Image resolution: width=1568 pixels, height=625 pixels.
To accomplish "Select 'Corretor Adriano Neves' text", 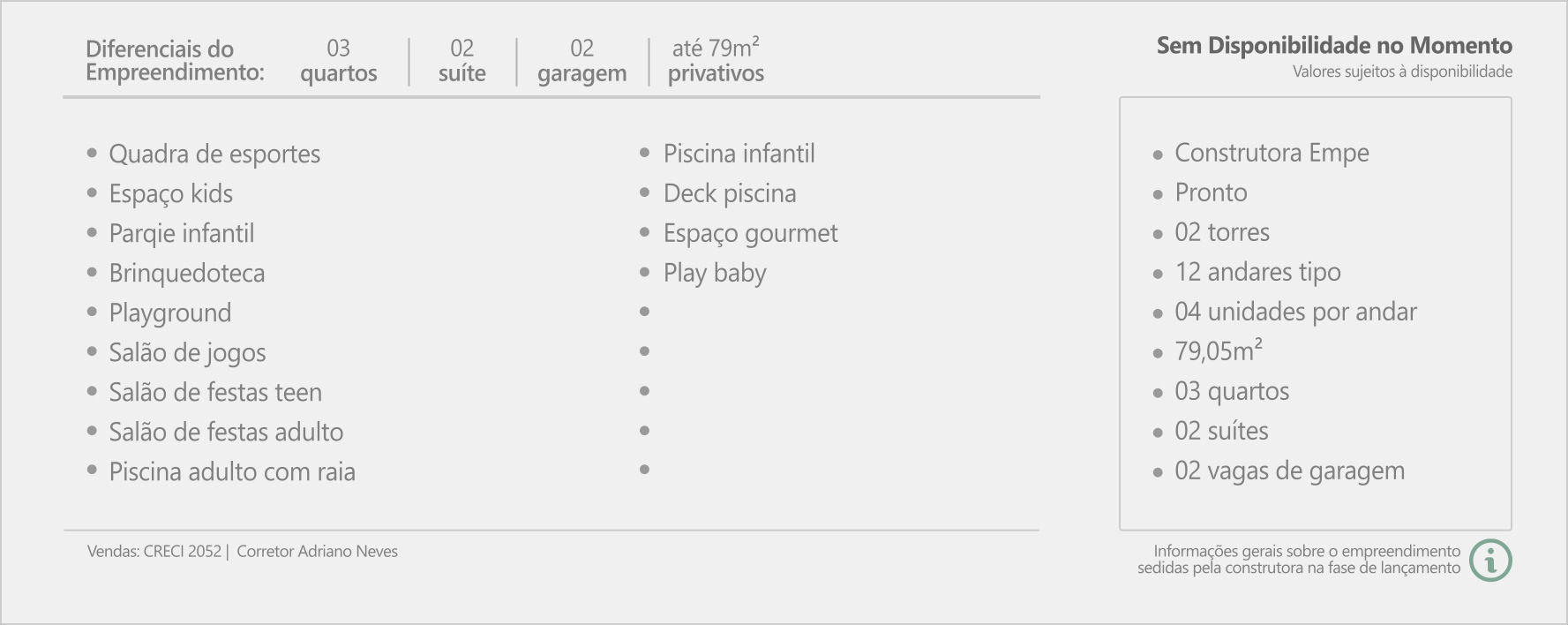I will (x=318, y=552).
